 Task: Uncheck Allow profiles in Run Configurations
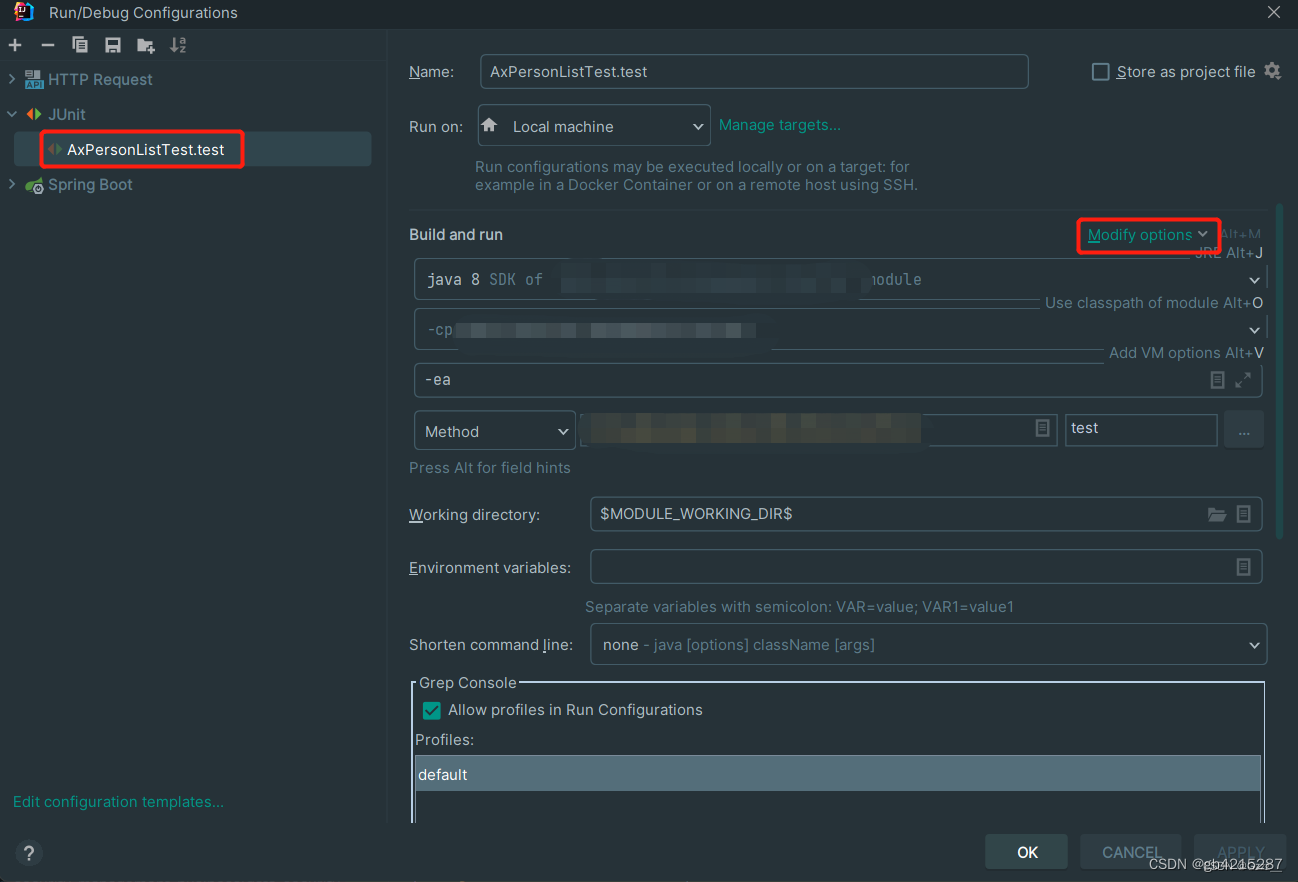(x=432, y=710)
